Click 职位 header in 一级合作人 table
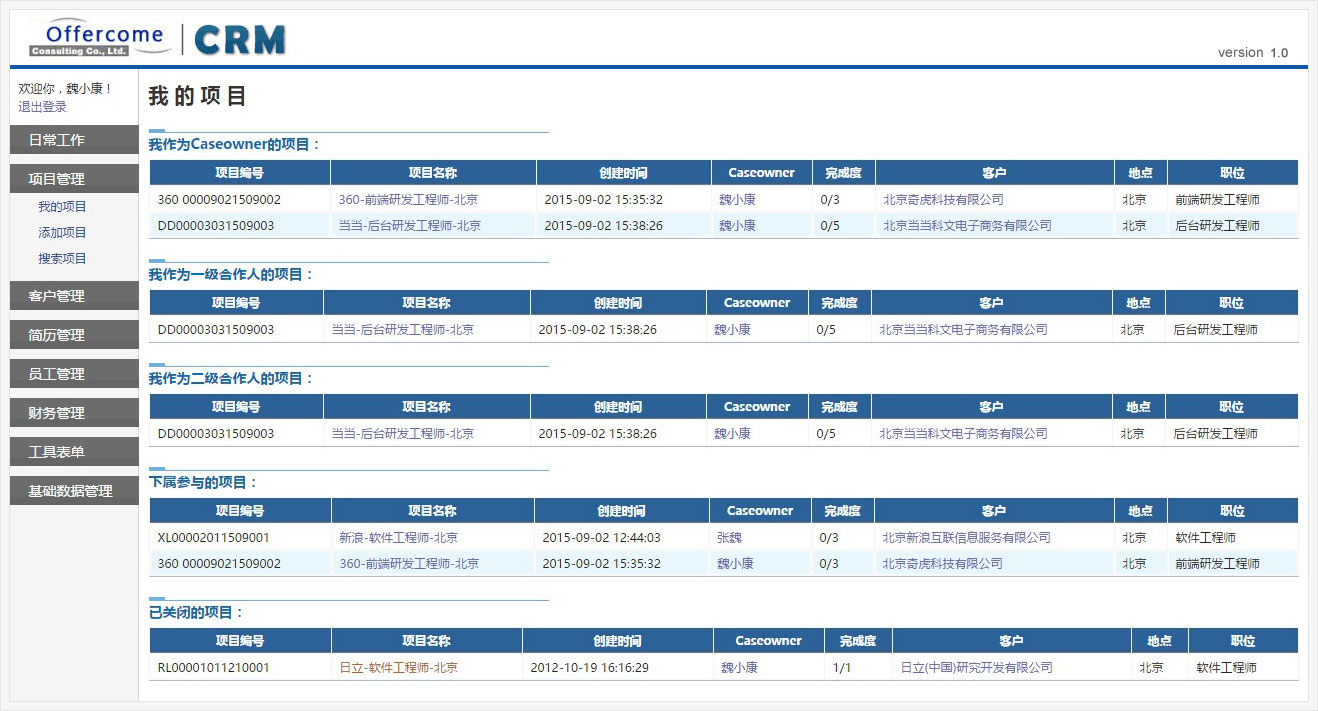This screenshot has width=1318, height=711. (1232, 303)
